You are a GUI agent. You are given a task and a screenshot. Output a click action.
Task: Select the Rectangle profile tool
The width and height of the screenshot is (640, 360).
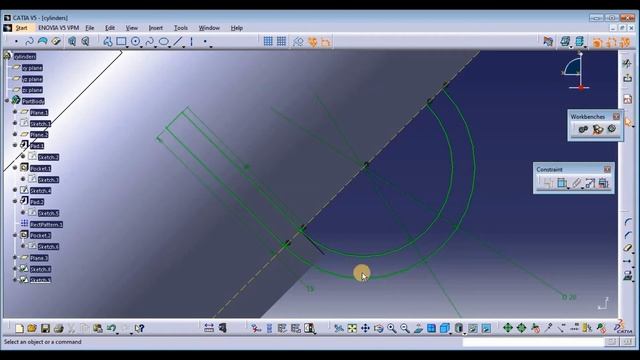121,41
